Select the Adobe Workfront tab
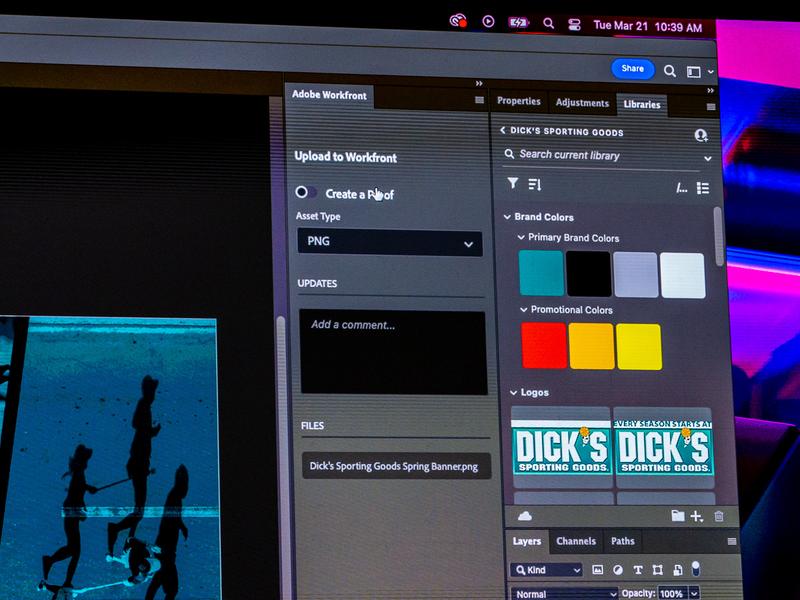Image resolution: width=800 pixels, height=600 pixels. [x=329, y=95]
